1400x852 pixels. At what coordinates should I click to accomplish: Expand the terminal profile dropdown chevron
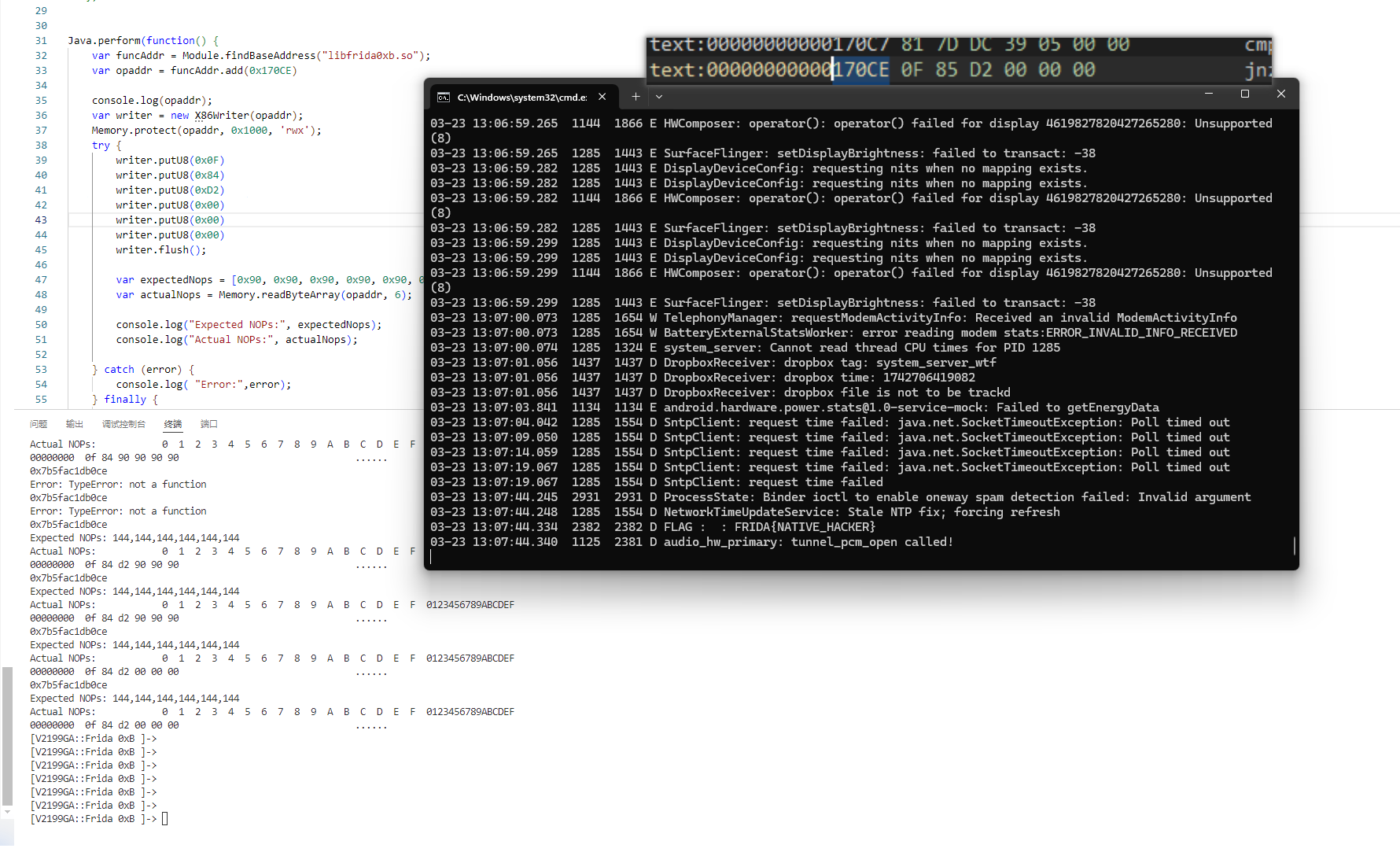[659, 97]
